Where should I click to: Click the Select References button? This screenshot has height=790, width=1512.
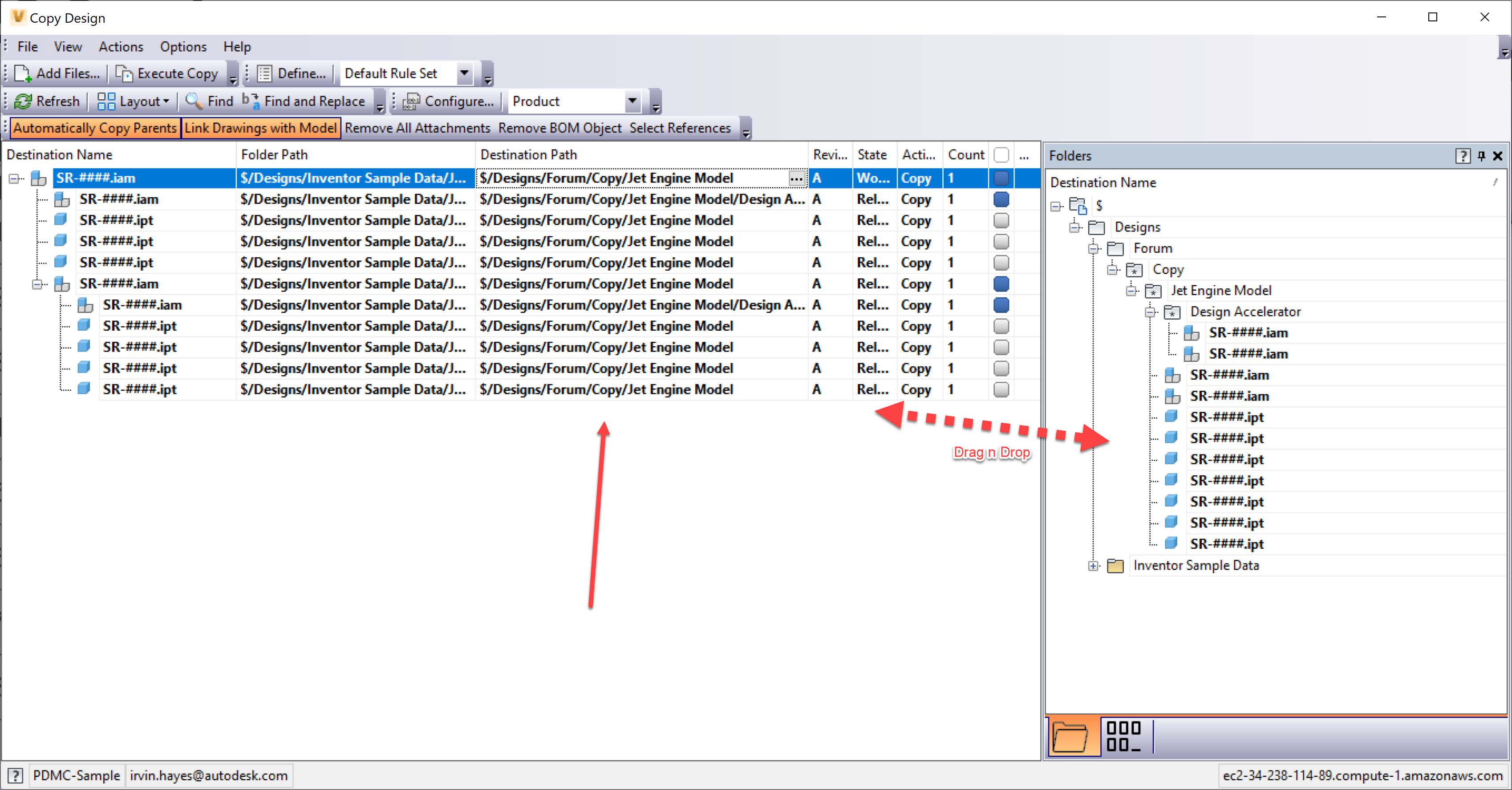coord(680,127)
